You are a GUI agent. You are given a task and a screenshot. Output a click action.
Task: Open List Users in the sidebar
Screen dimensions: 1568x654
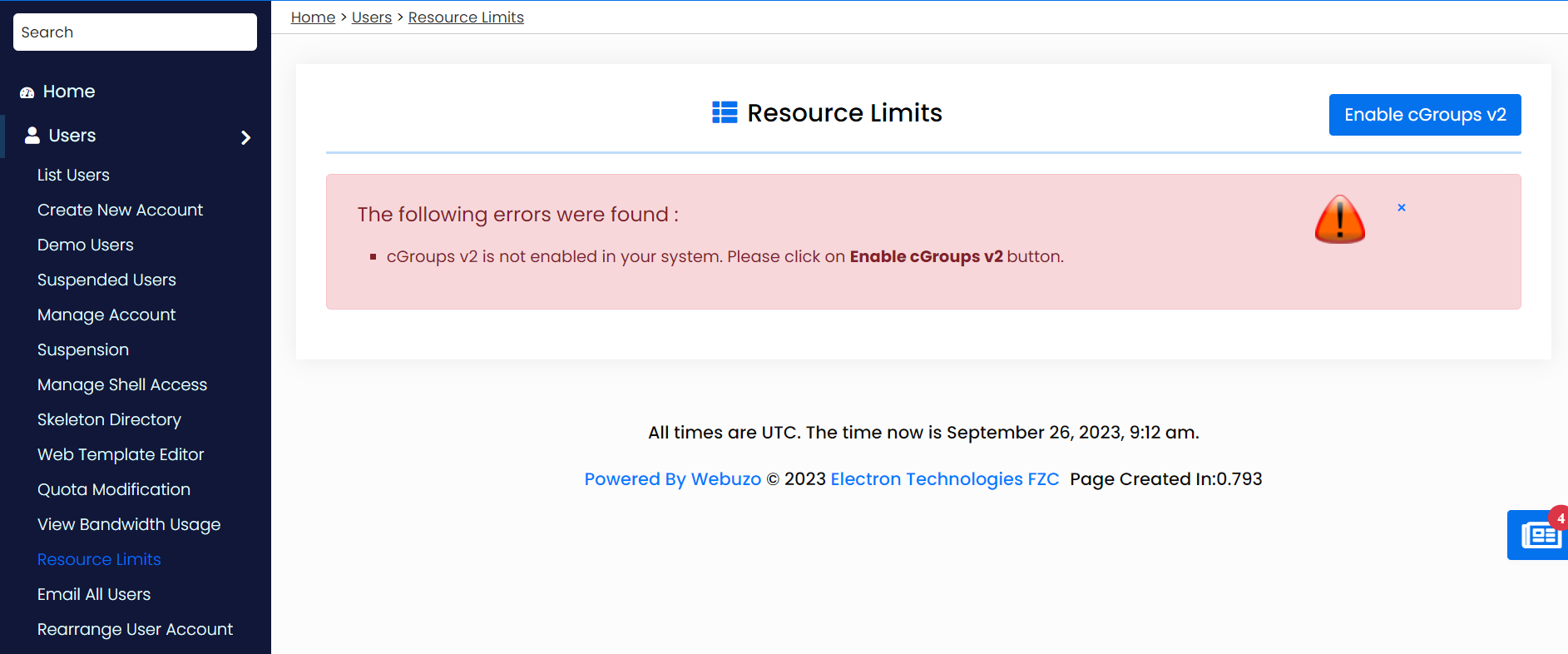click(73, 175)
